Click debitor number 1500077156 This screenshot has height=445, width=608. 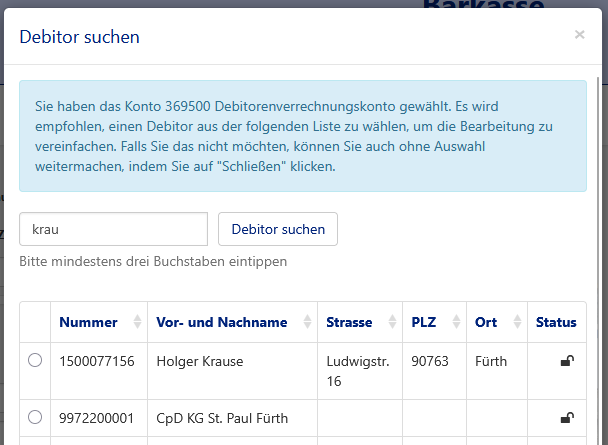(96, 361)
